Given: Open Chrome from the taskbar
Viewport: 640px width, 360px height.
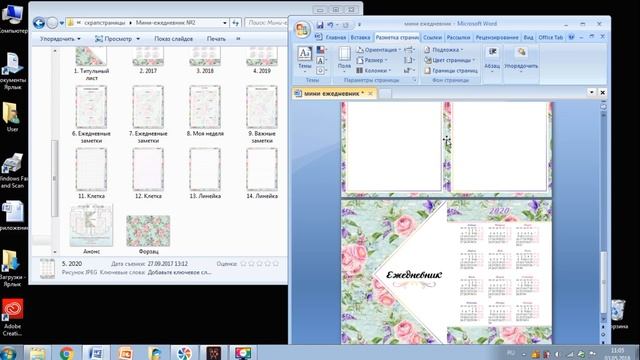Looking at the screenshot, I should (x=67, y=353).
